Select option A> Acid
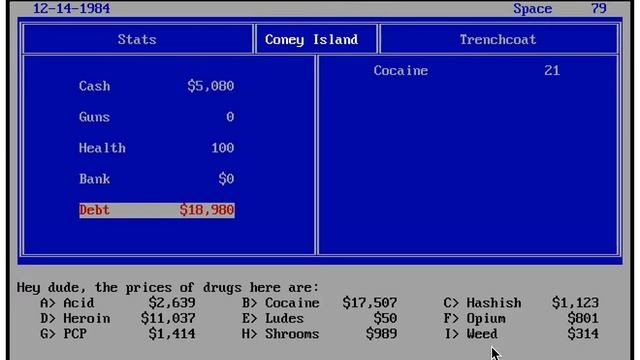Screen dimensions: 640x360 click(x=67, y=303)
